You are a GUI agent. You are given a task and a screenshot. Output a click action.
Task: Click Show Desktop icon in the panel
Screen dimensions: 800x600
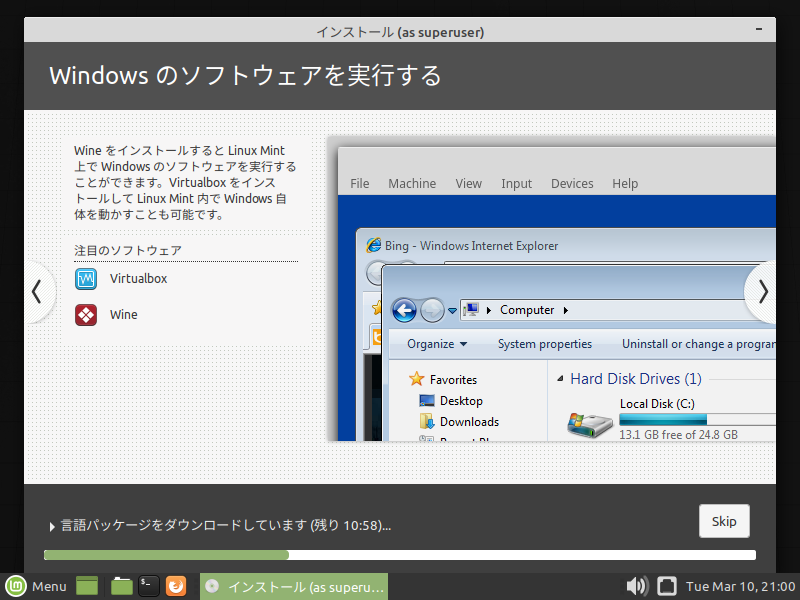point(87,586)
